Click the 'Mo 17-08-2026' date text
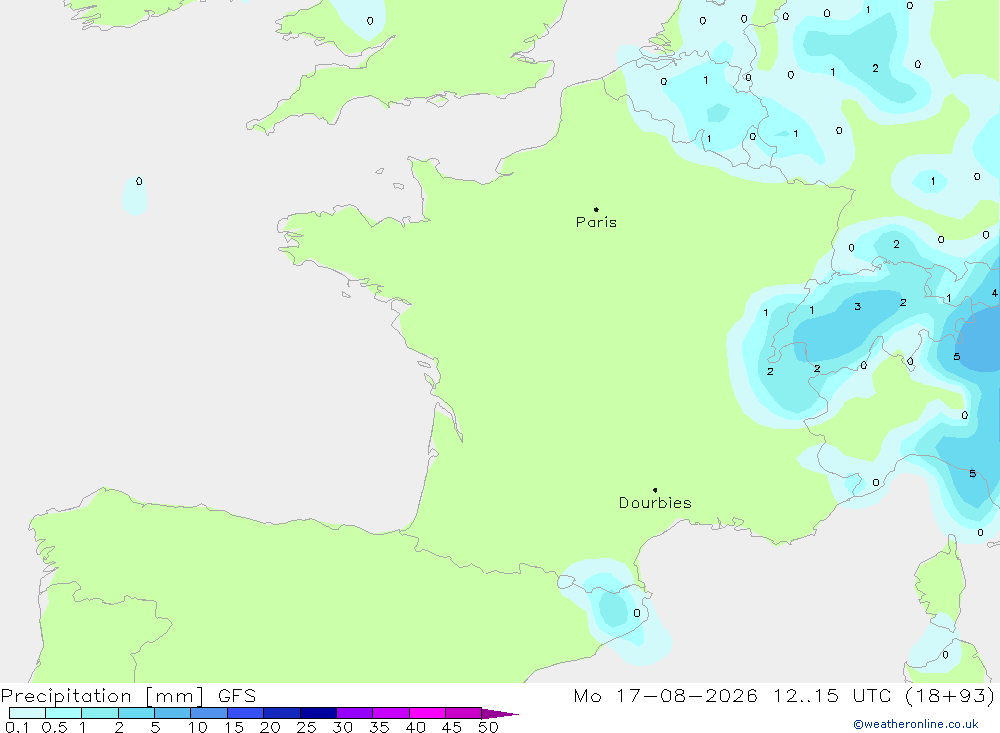Viewport: 1000px width, 733px height. [665, 696]
